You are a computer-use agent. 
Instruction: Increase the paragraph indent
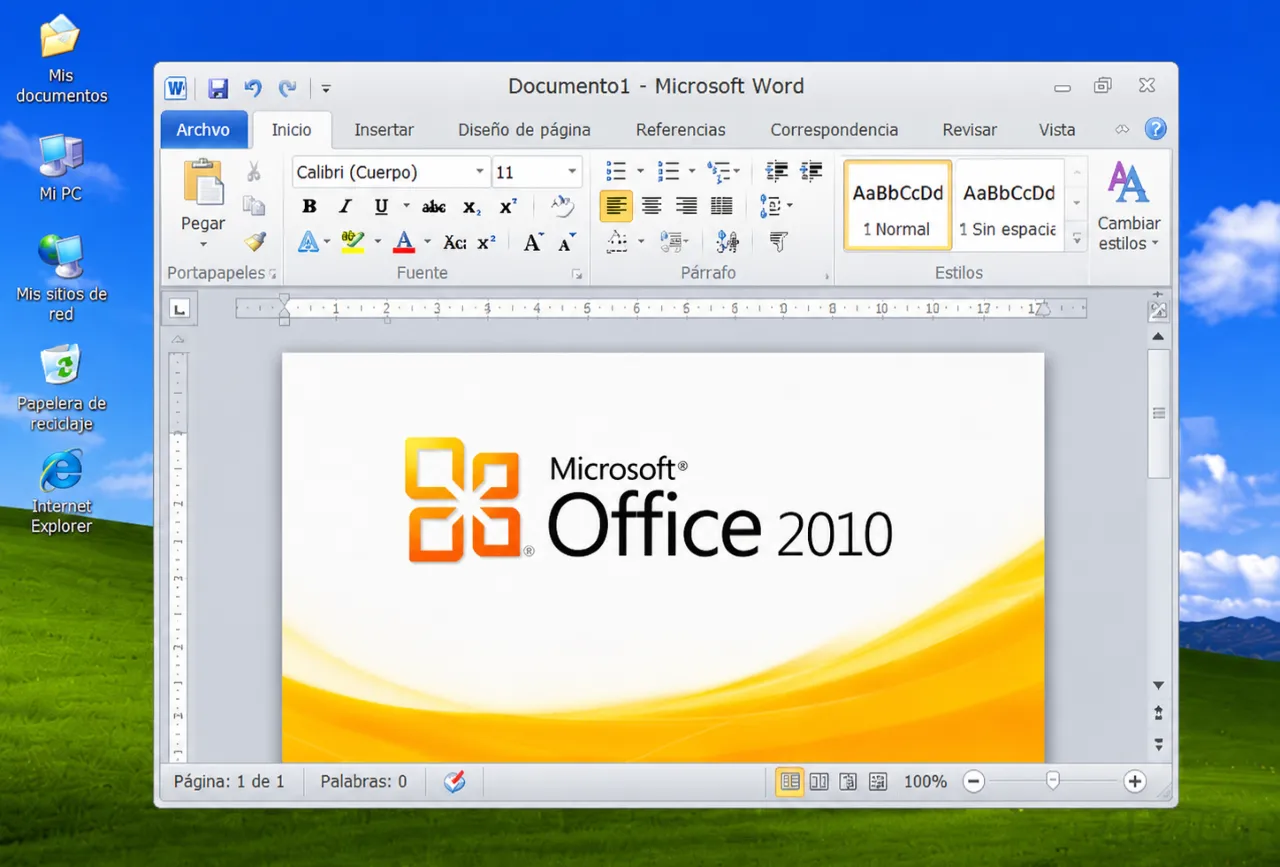click(x=811, y=171)
